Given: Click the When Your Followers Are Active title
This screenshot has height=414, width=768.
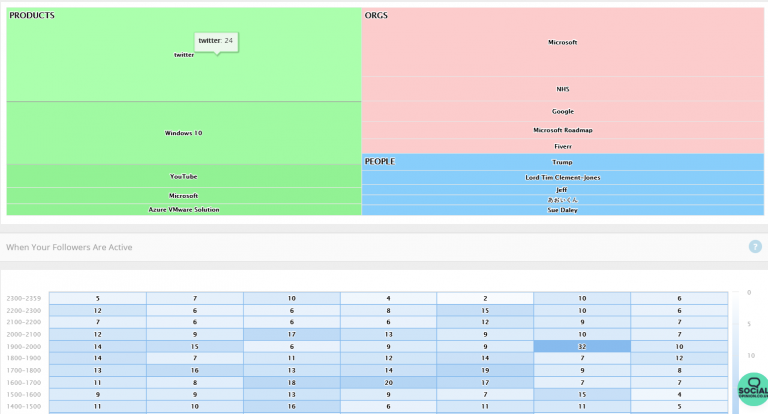Looking at the screenshot, I should 69,247.
